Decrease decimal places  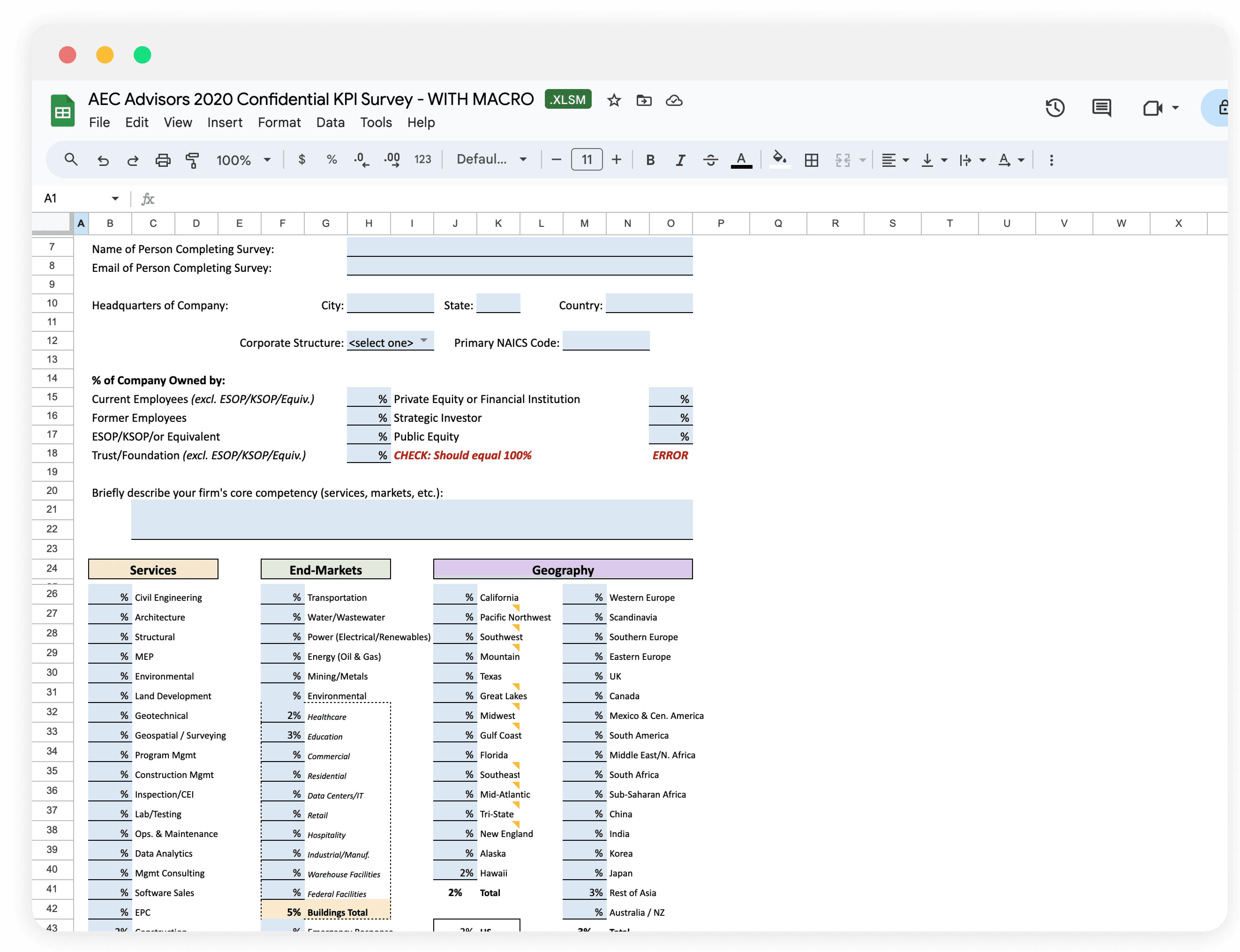361,160
